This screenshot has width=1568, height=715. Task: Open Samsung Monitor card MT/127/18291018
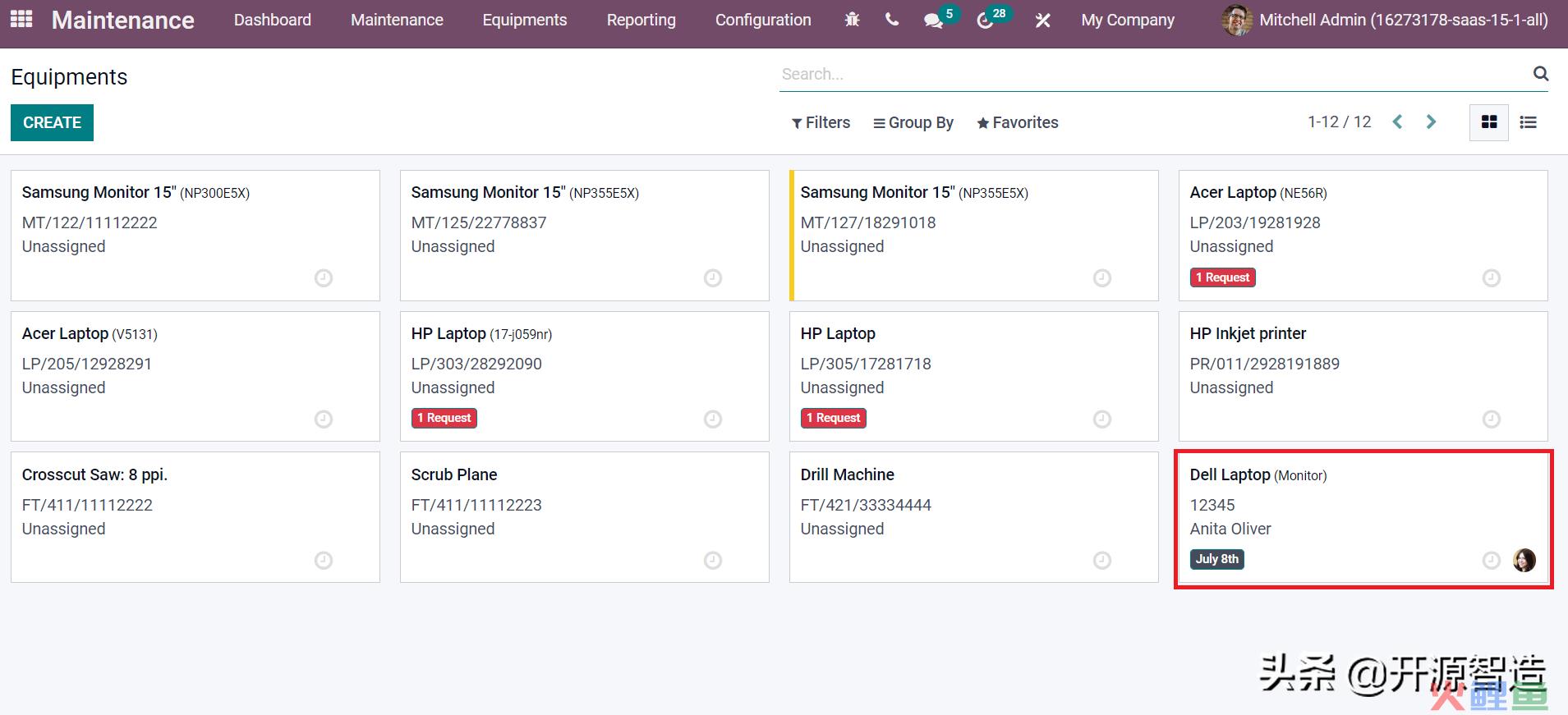(974, 236)
